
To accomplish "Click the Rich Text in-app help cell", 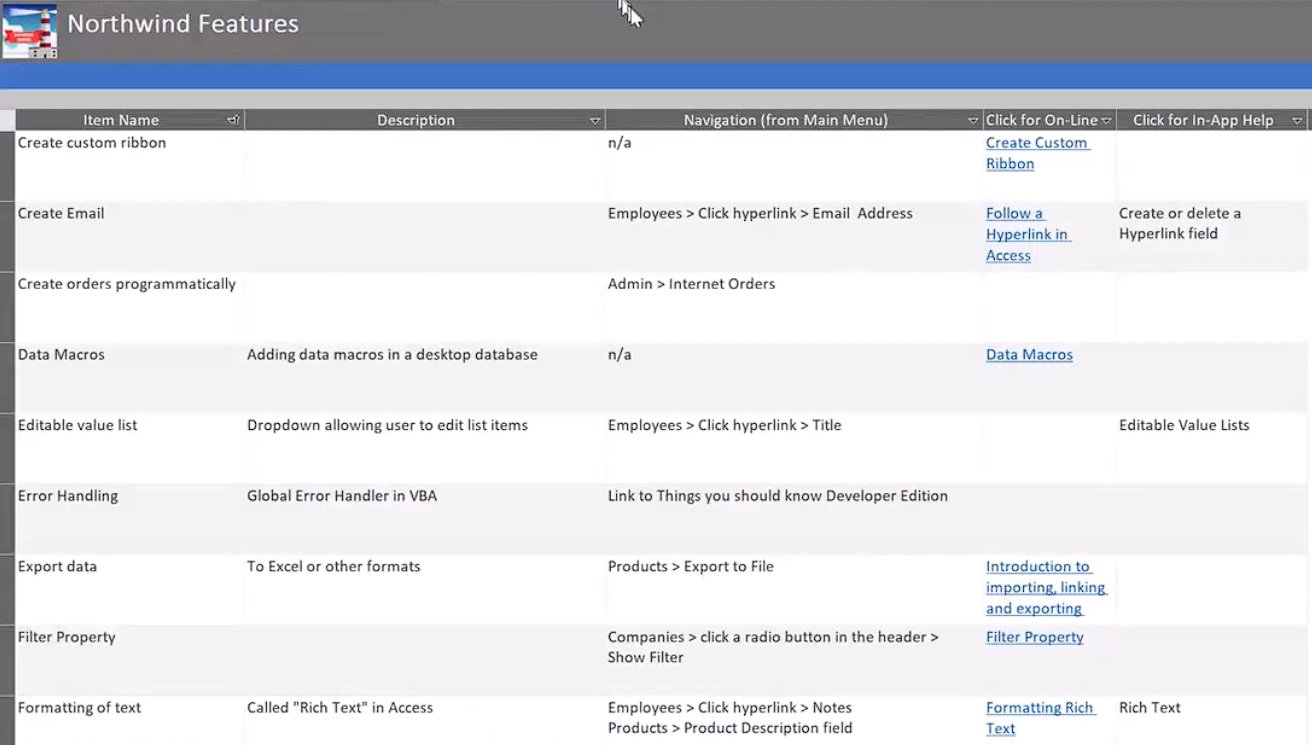I will point(1212,720).
